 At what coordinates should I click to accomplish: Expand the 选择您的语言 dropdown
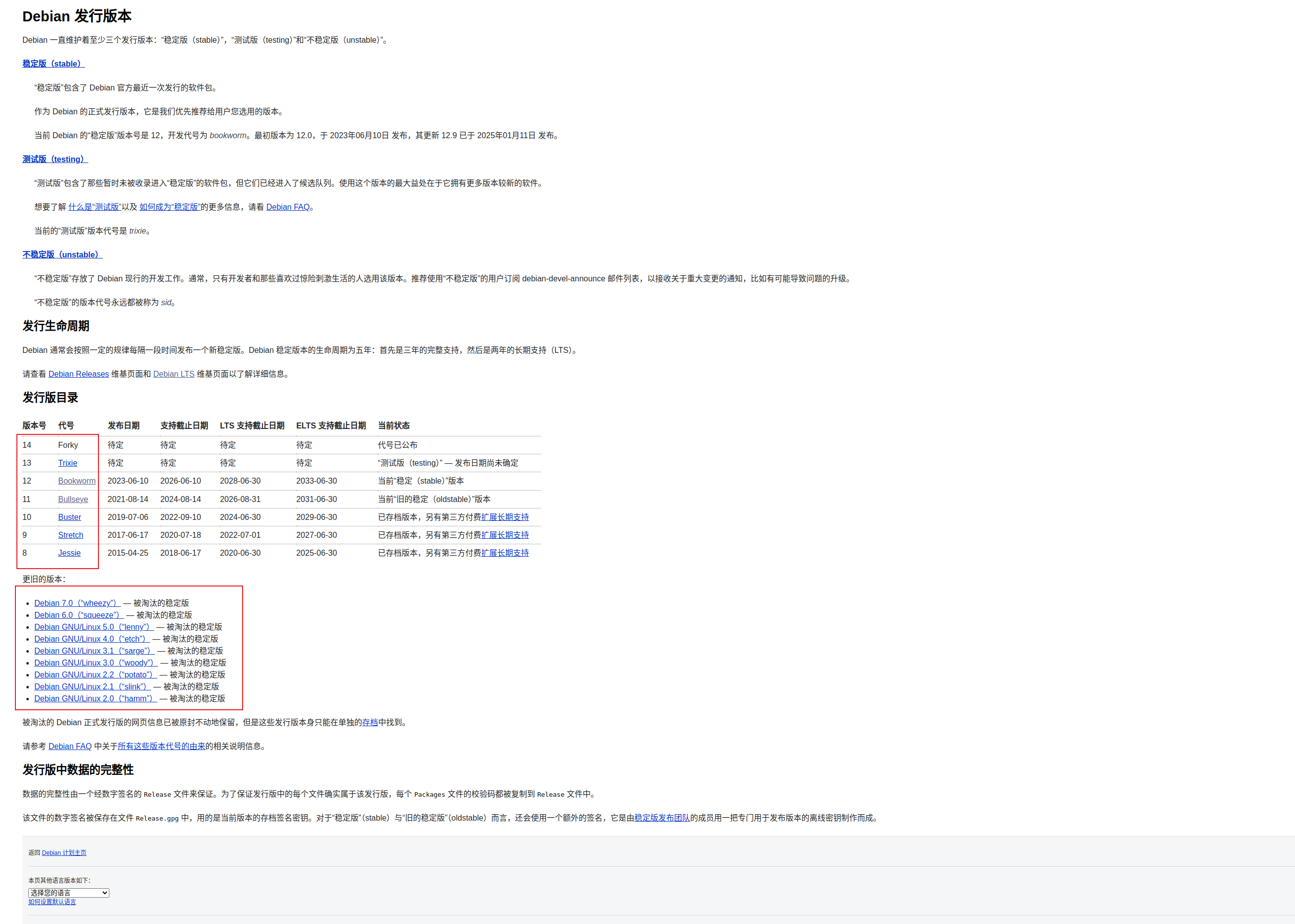point(69,893)
